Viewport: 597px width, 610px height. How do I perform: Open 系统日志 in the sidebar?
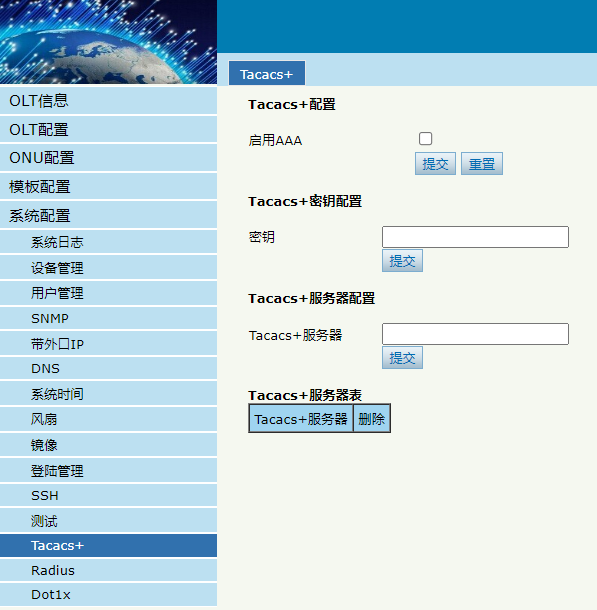pos(109,242)
